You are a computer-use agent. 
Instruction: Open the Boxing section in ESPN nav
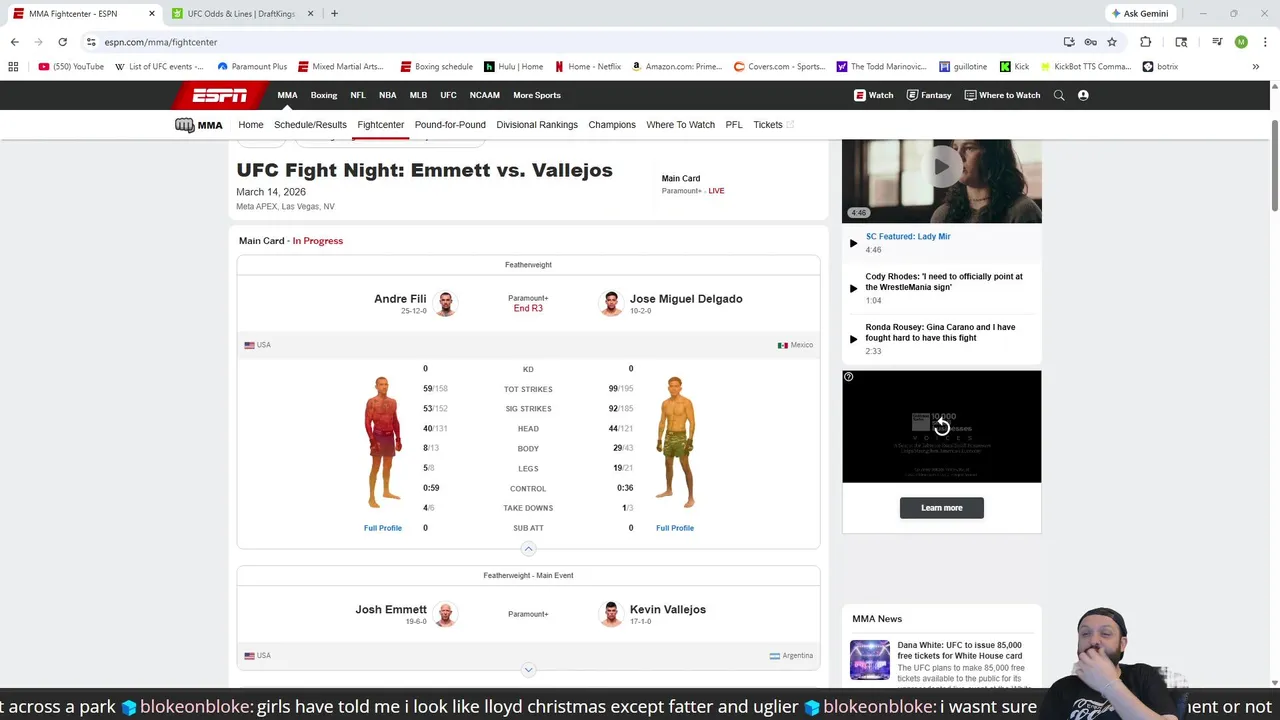coord(324,95)
